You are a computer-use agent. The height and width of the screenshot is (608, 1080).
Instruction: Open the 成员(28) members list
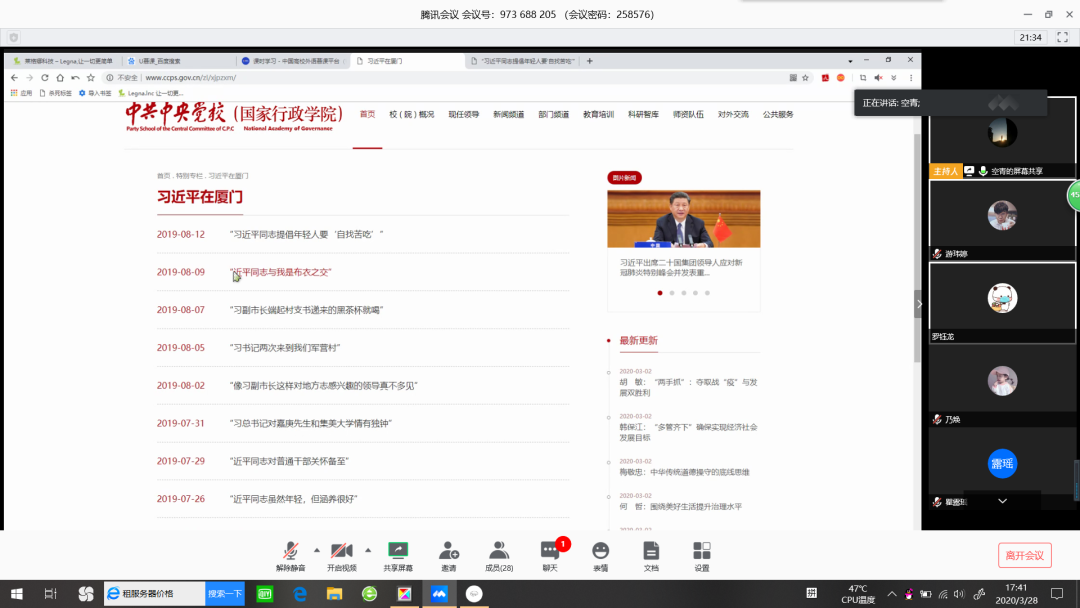point(498,551)
